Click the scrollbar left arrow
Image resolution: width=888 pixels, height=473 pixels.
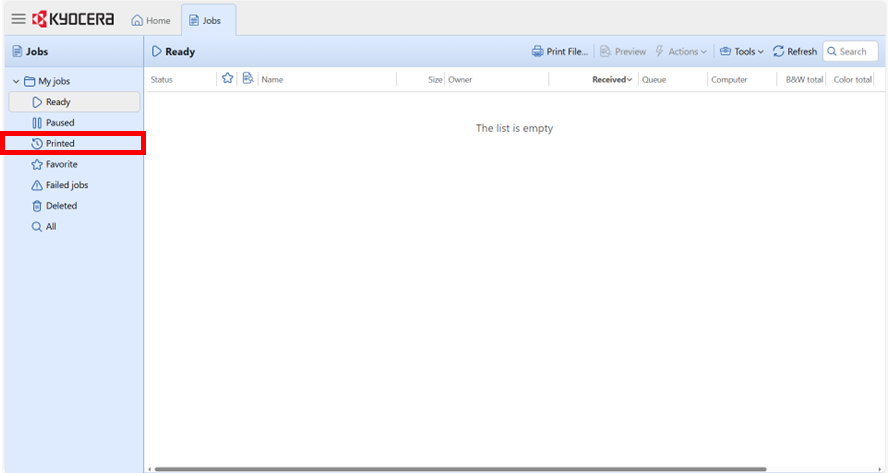coord(150,469)
